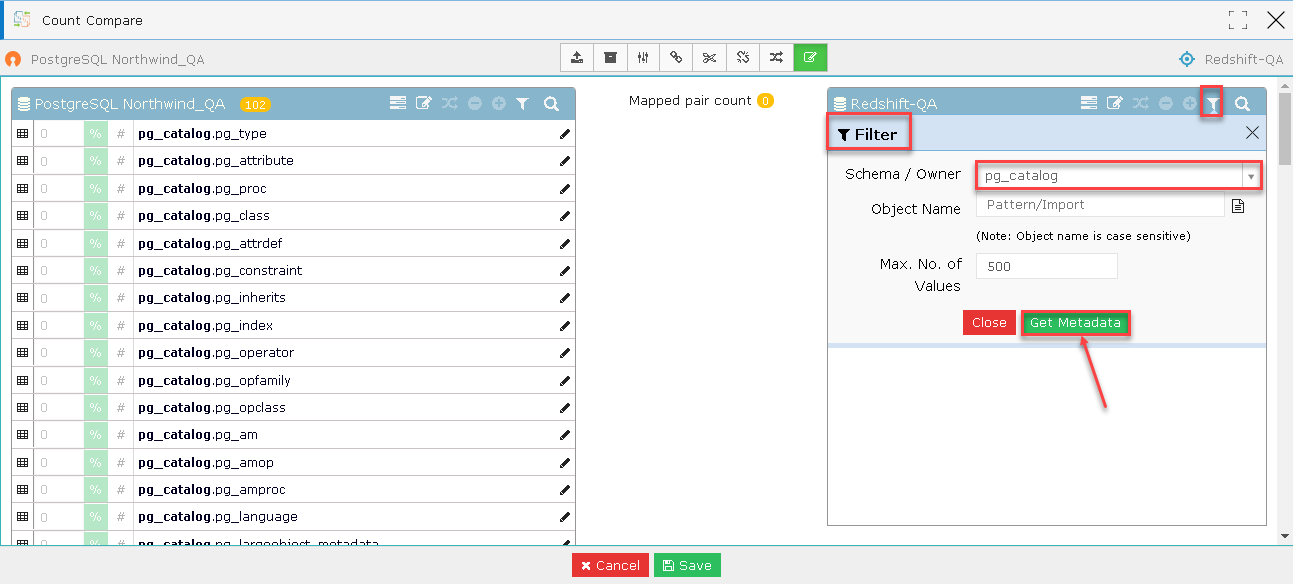Click the Save button

(687, 565)
